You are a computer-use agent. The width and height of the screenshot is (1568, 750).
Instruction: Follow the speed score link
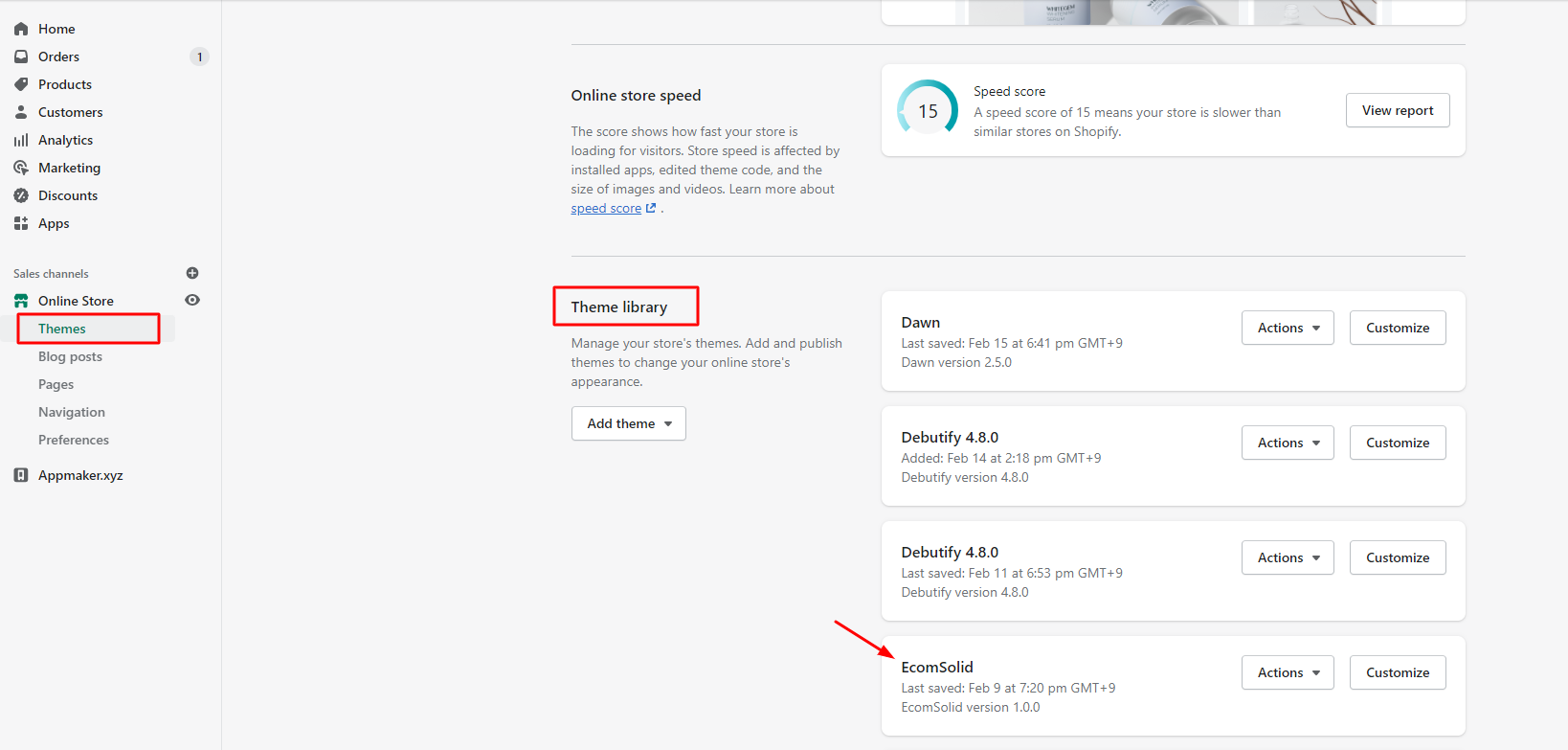606,208
